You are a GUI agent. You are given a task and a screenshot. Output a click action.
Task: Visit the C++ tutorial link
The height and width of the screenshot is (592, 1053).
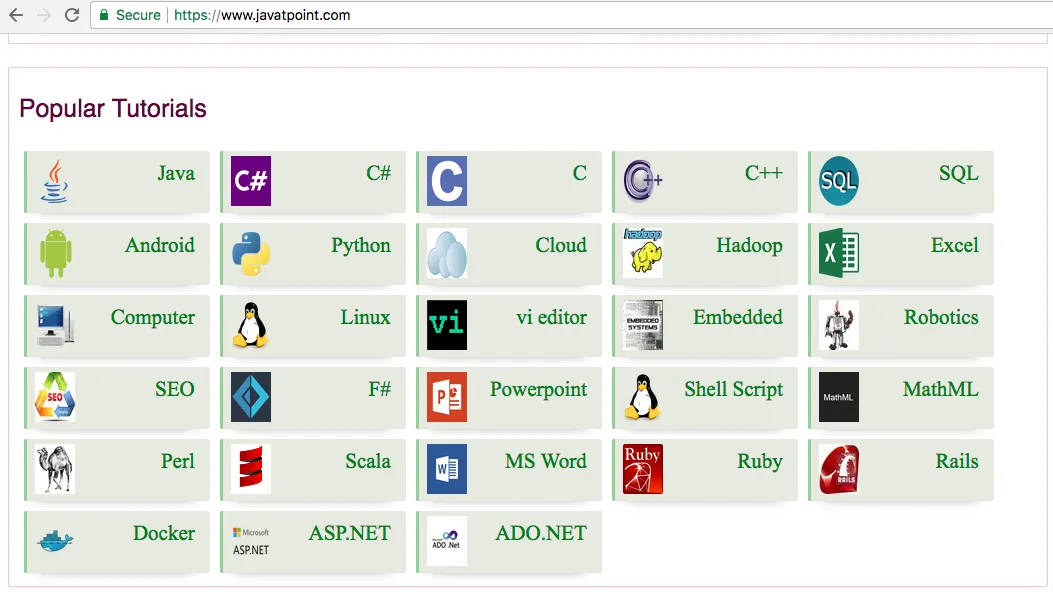coord(764,173)
